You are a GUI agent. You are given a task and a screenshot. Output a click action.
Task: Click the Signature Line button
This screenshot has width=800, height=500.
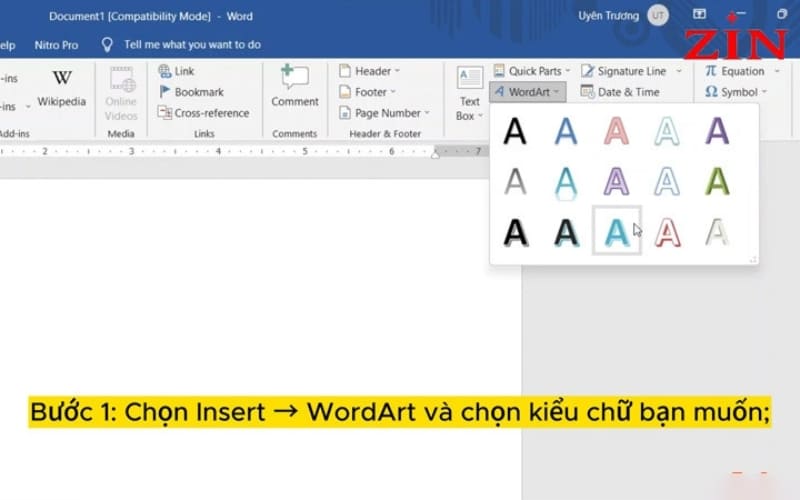pyautogui.click(x=624, y=71)
